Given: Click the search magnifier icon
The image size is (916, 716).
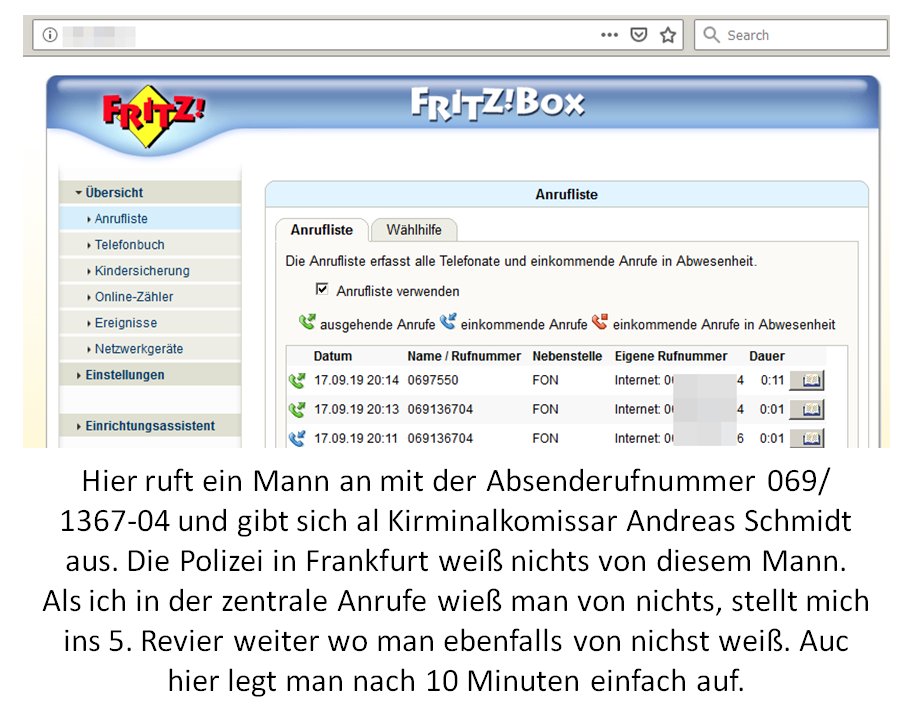Looking at the screenshot, I should pyautogui.click(x=711, y=35).
